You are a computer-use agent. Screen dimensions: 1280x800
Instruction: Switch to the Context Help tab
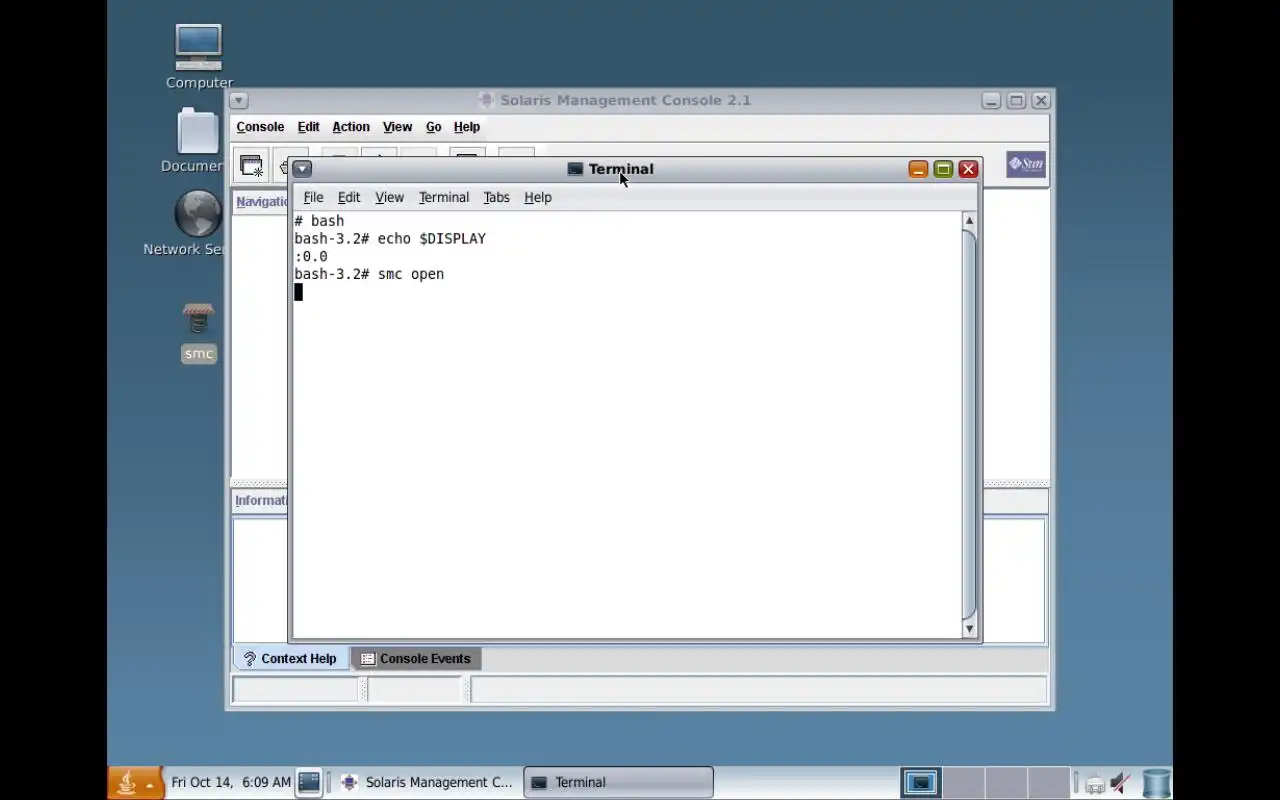(291, 658)
